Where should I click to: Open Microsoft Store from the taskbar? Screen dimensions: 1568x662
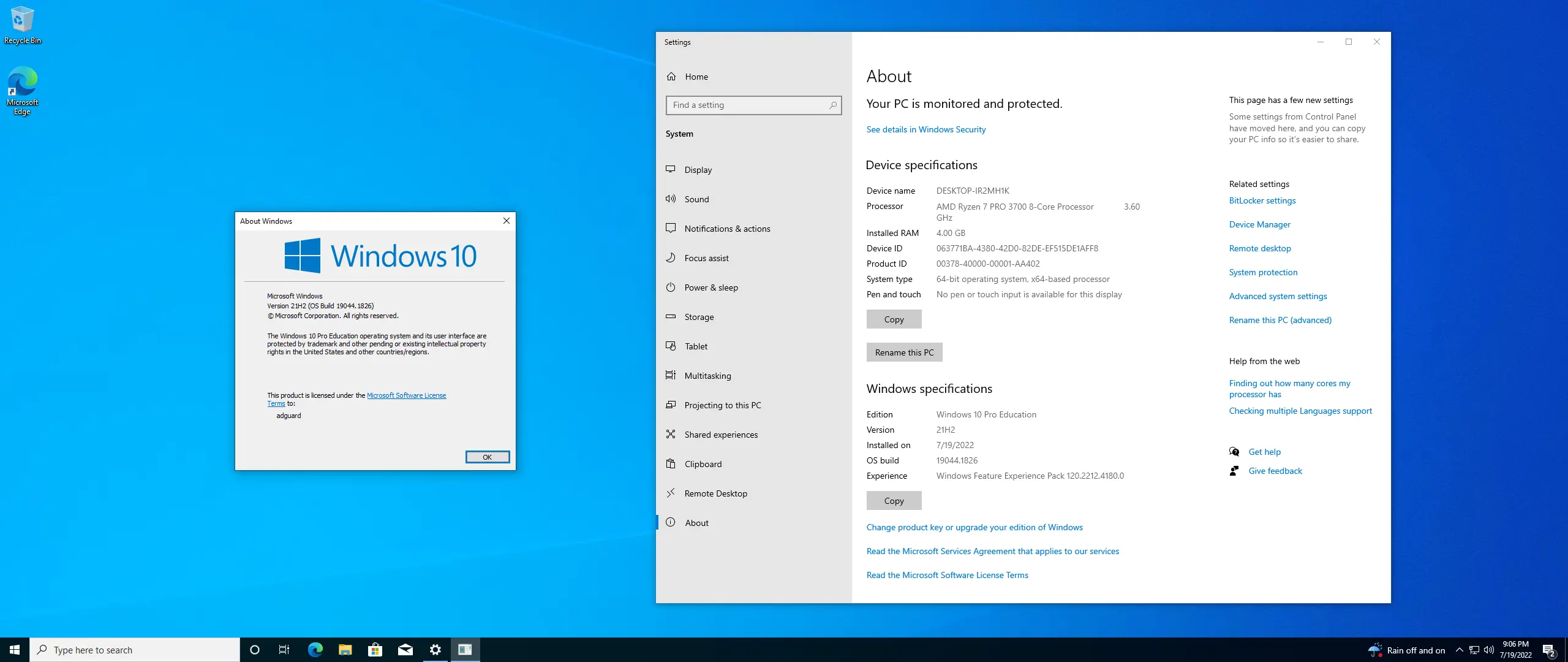tap(375, 649)
